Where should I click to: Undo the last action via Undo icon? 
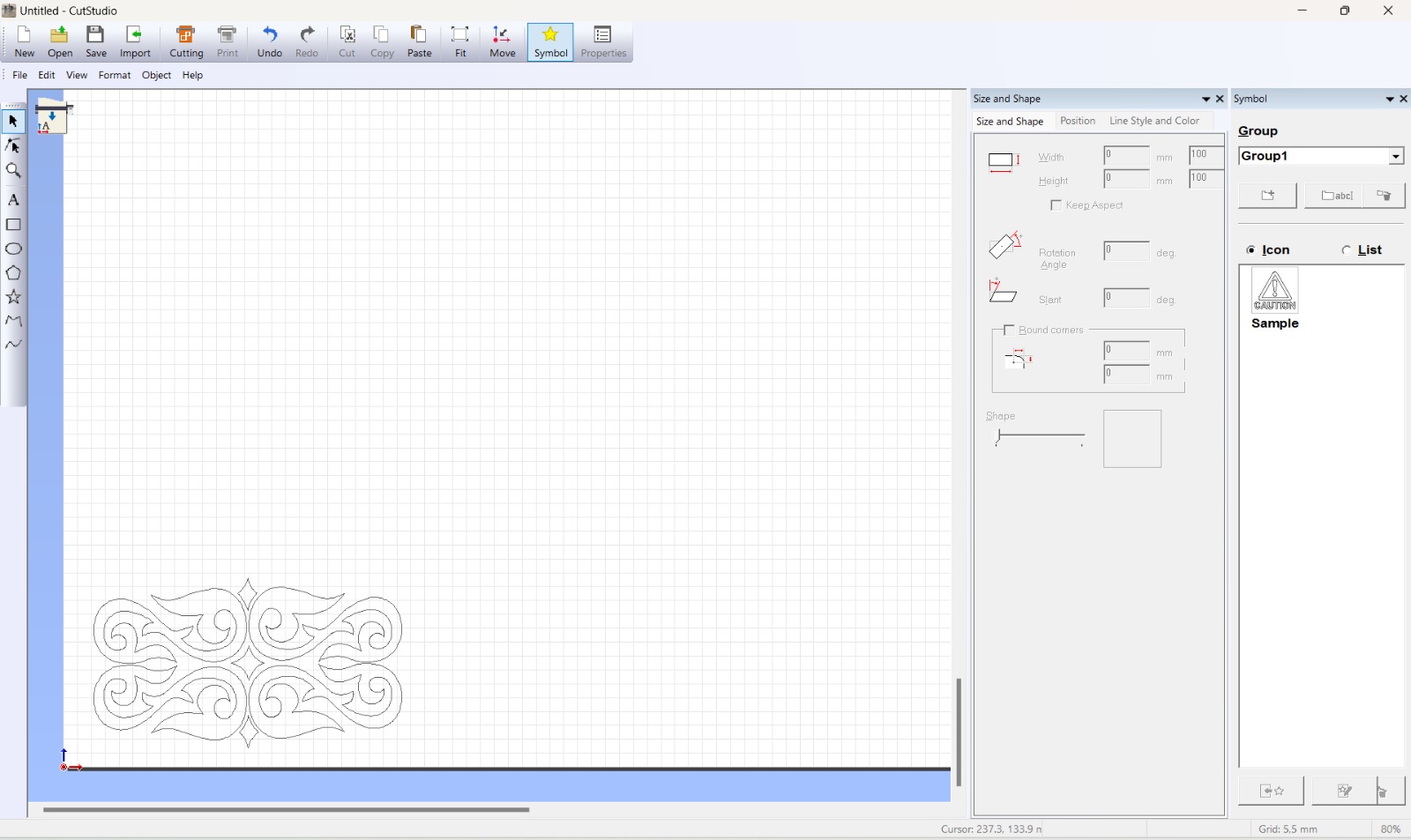tap(270, 42)
